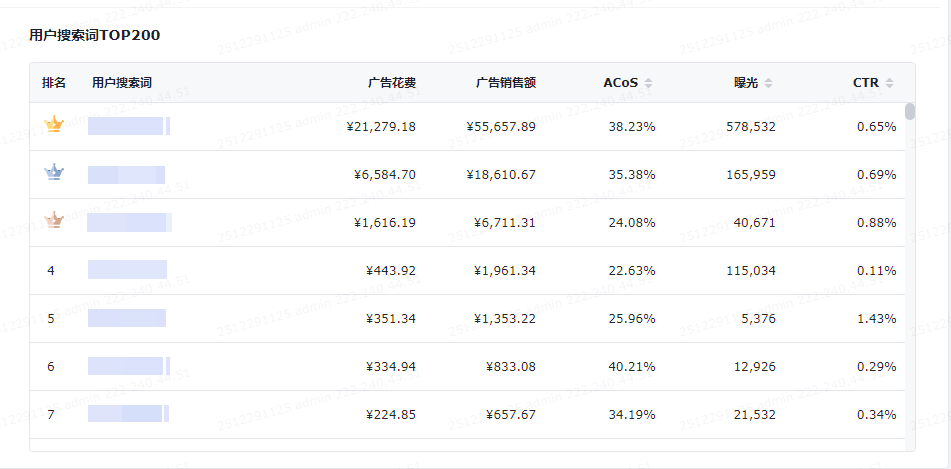This screenshot has height=469, width=951.
Task: Click the 广告销售额 column header
Action: (x=505, y=83)
